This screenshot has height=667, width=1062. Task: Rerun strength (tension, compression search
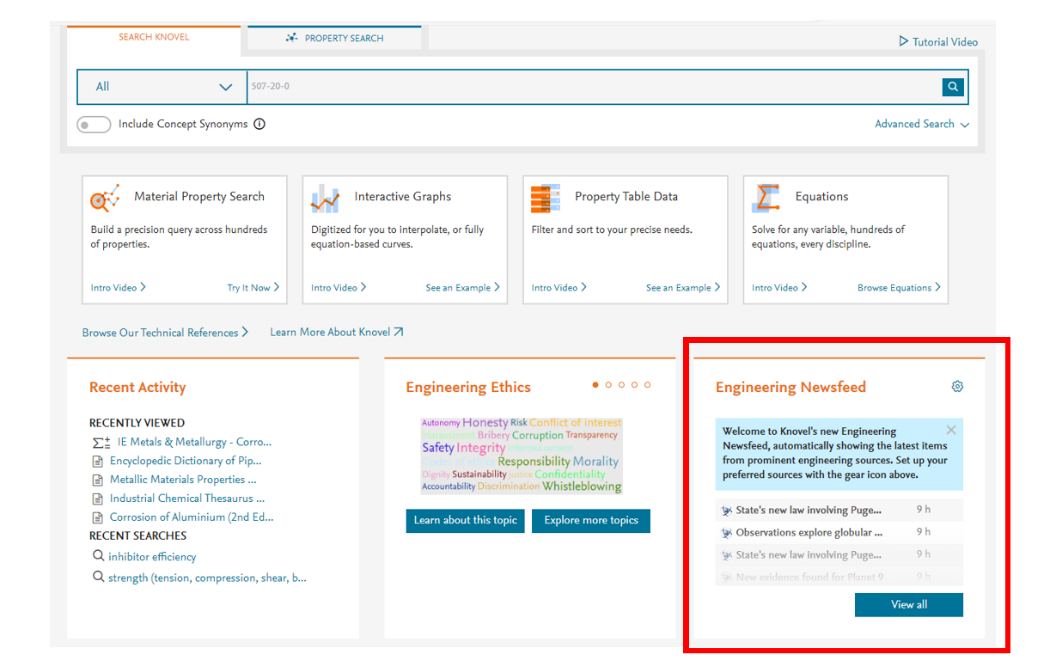pyautogui.click(x=207, y=578)
